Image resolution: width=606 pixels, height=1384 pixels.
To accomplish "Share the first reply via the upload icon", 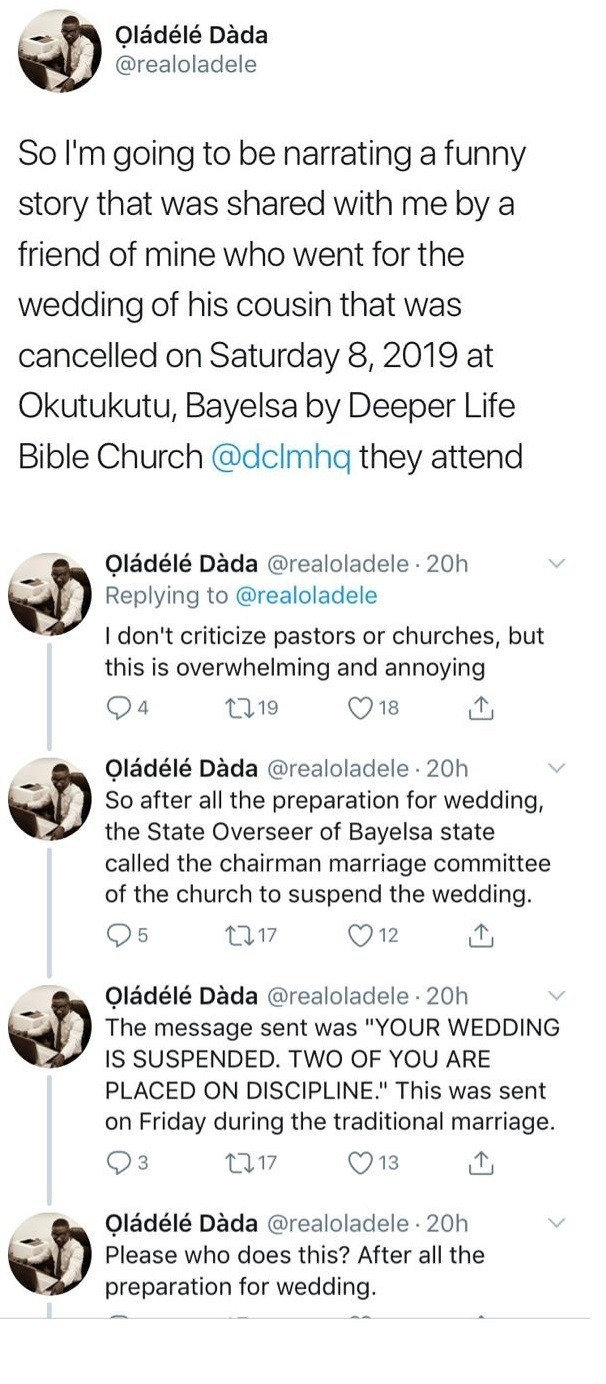I will tap(482, 707).
